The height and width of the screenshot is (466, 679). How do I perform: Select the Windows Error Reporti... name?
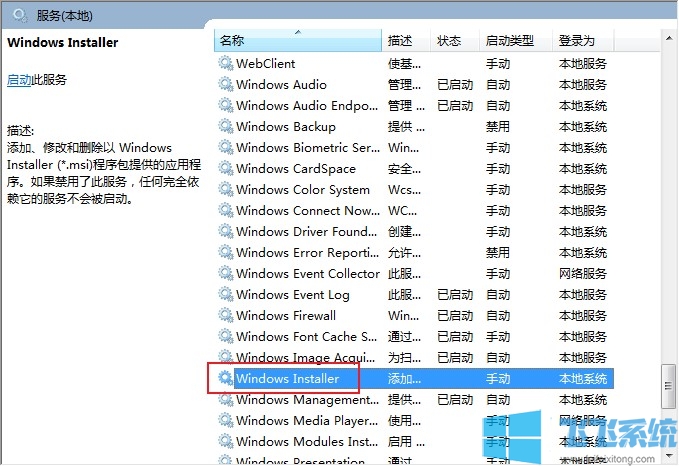(x=307, y=252)
